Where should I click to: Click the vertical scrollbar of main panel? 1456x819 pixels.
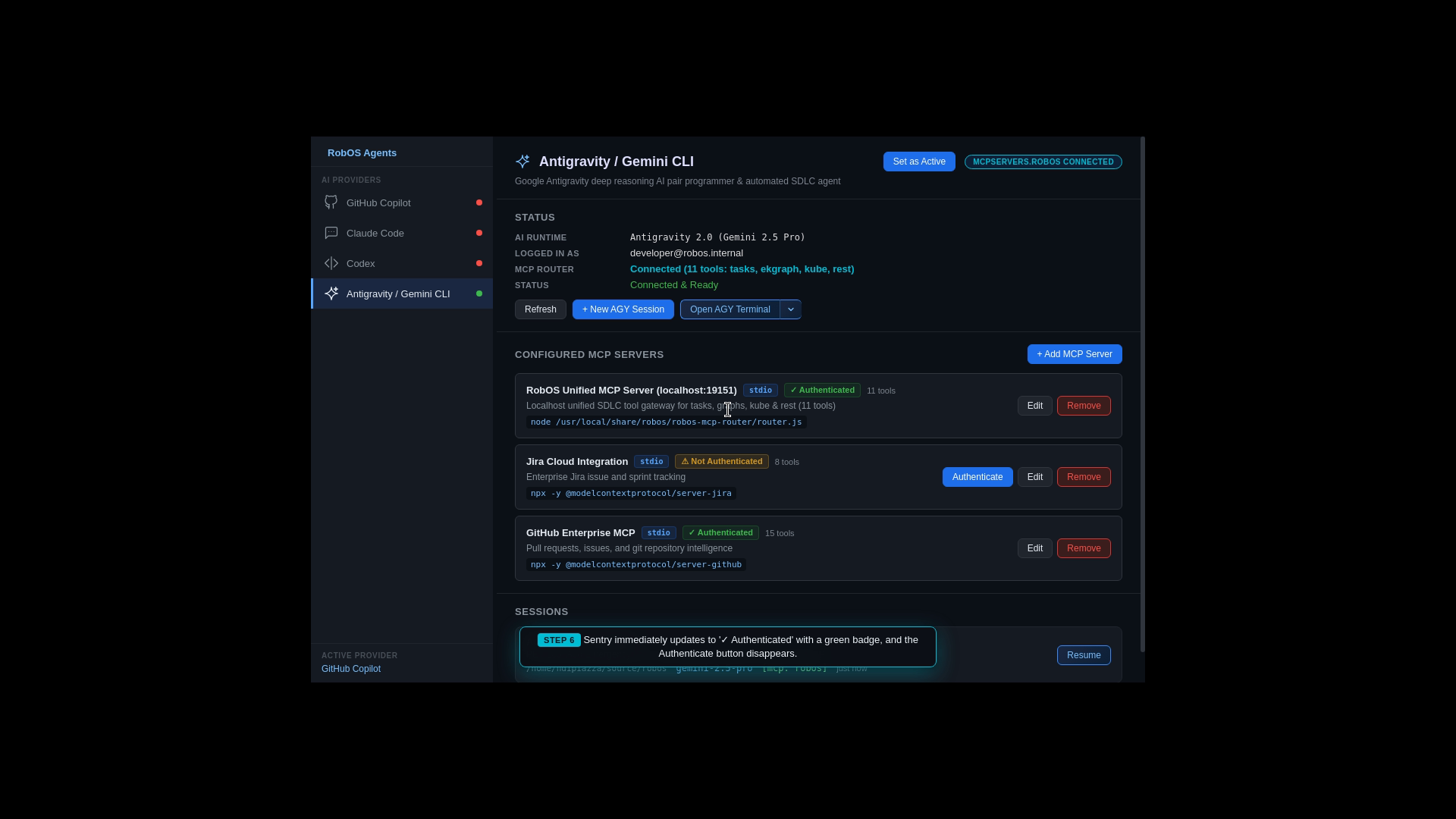coord(1143,394)
